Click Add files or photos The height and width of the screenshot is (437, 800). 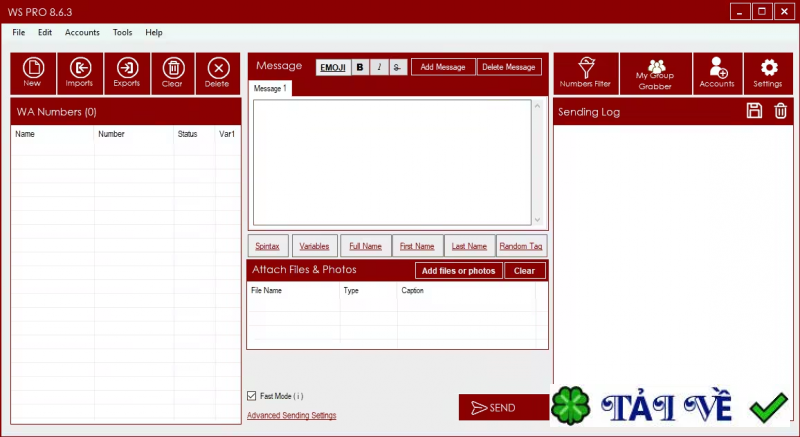coord(459,271)
